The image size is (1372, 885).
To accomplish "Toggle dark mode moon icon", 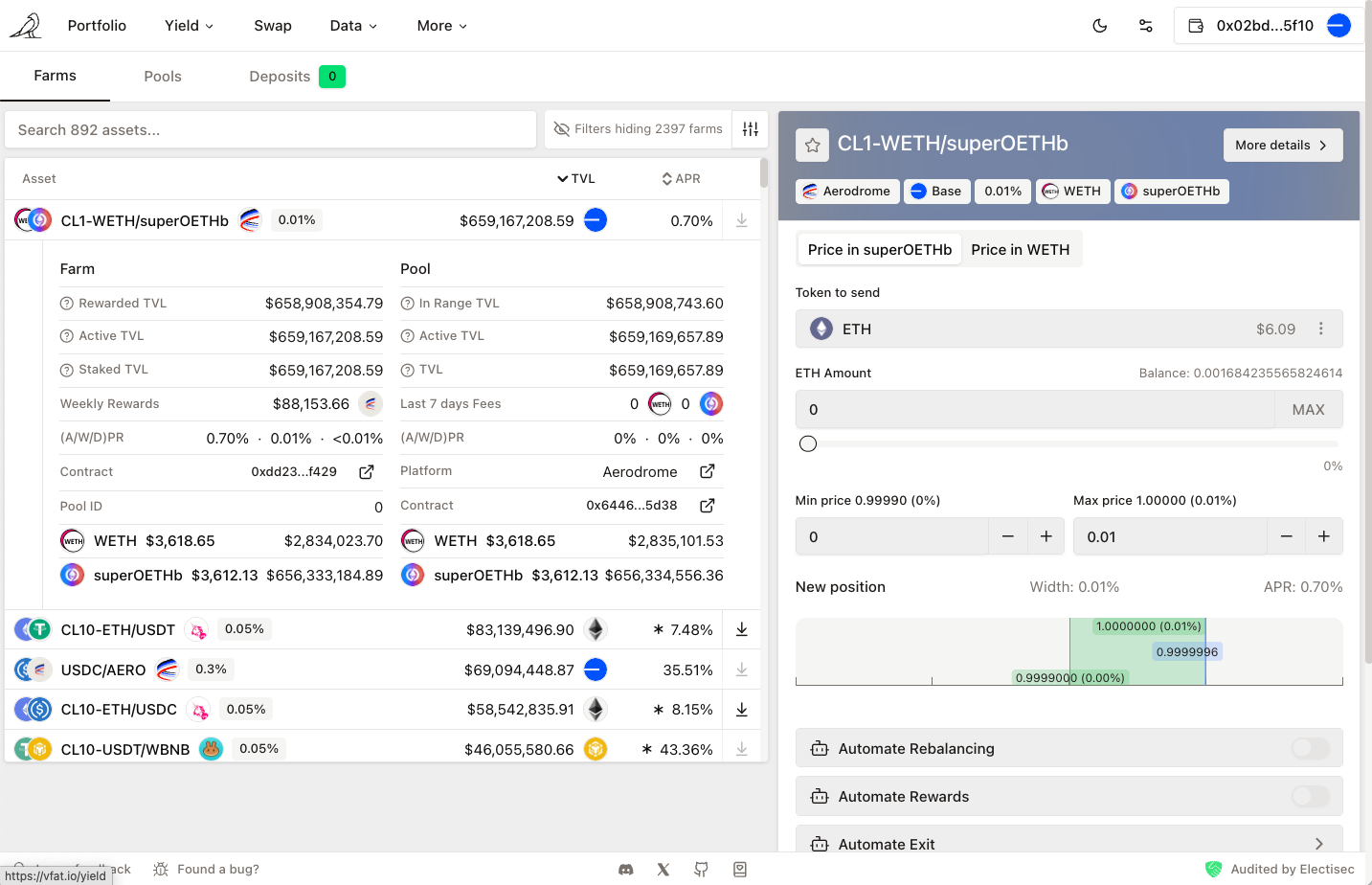I will [1100, 26].
